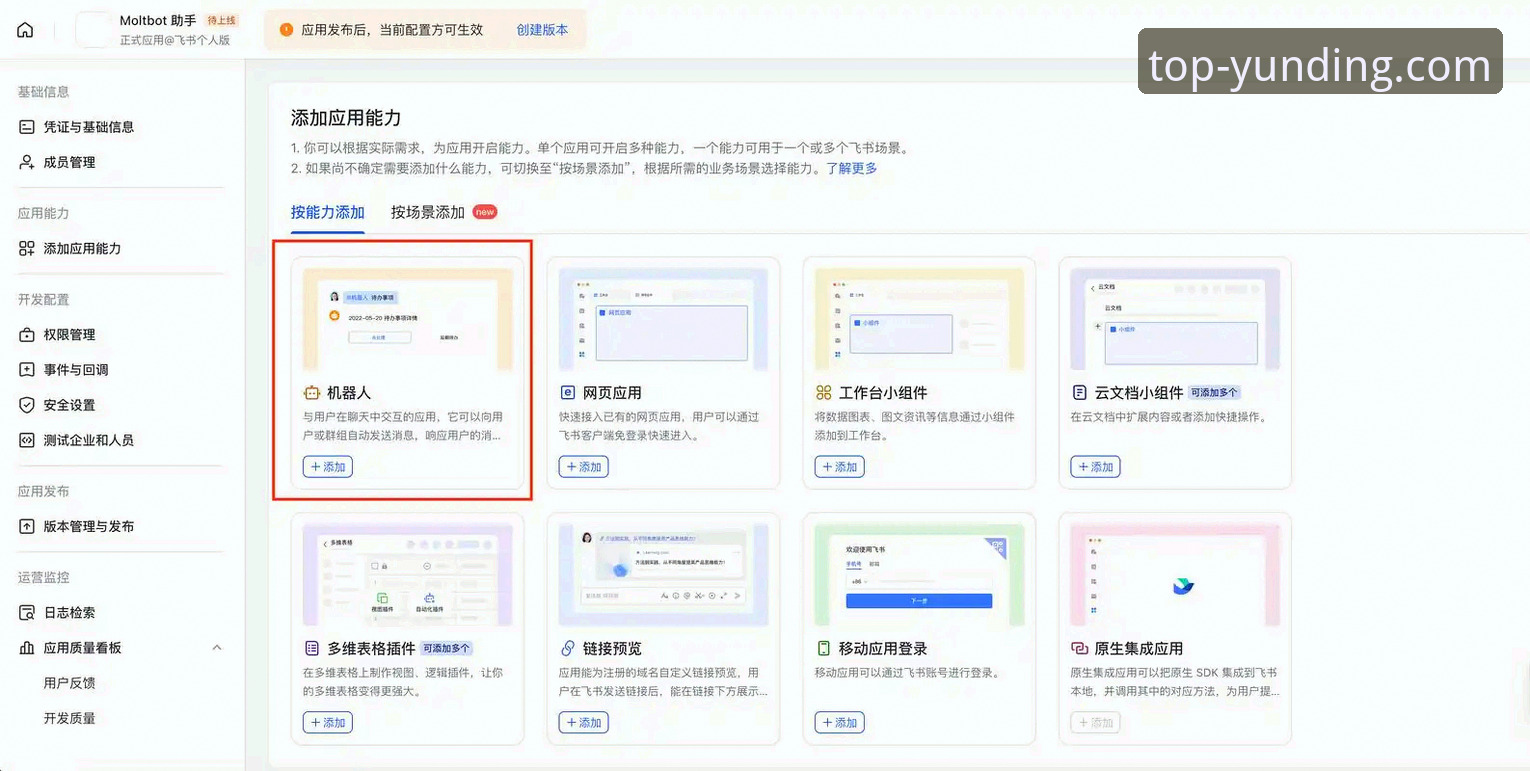Click the 可添加多个 tag on 多维表格插件
Image resolution: width=1530 pixels, height=771 pixels.
tap(446, 649)
